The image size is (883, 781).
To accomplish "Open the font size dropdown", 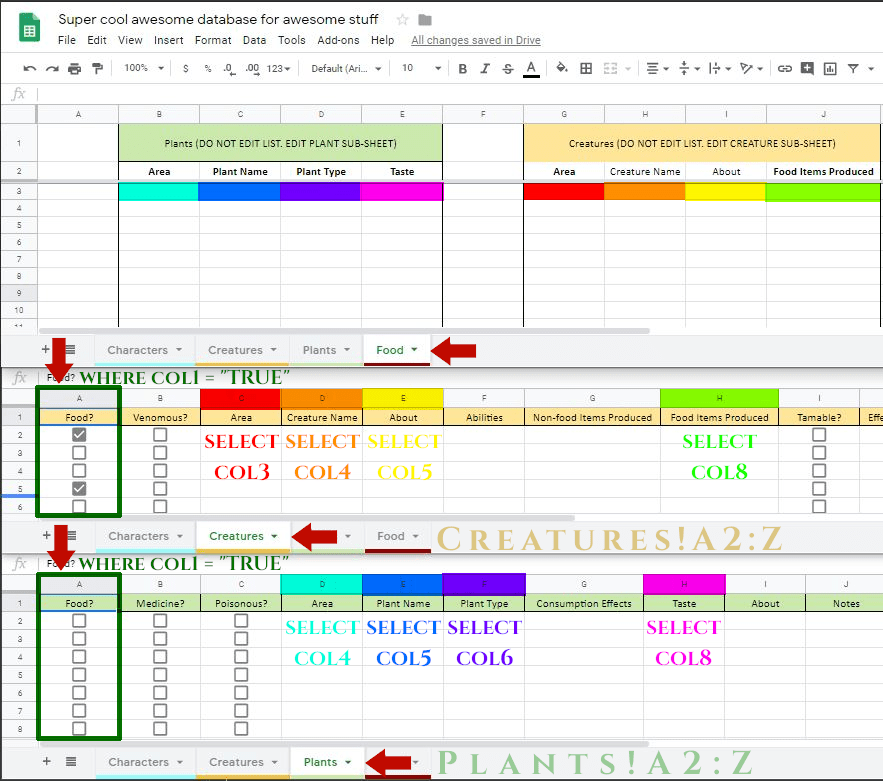I will pyautogui.click(x=421, y=69).
